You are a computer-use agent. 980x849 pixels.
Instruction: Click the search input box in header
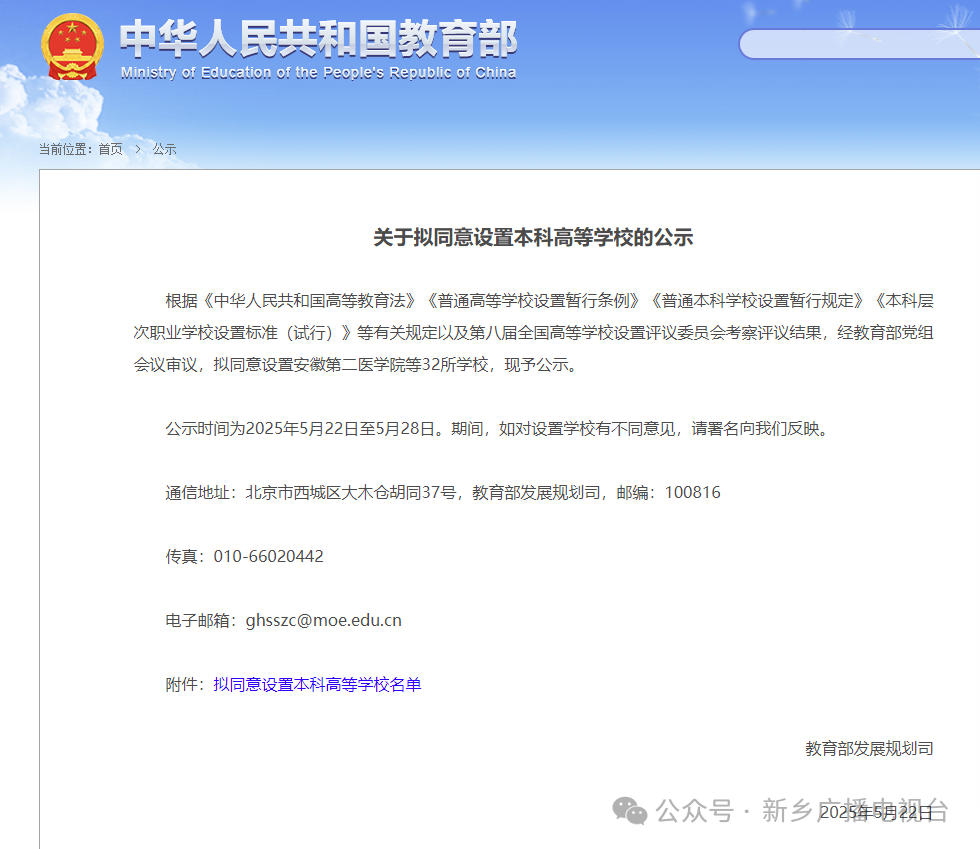(x=859, y=44)
